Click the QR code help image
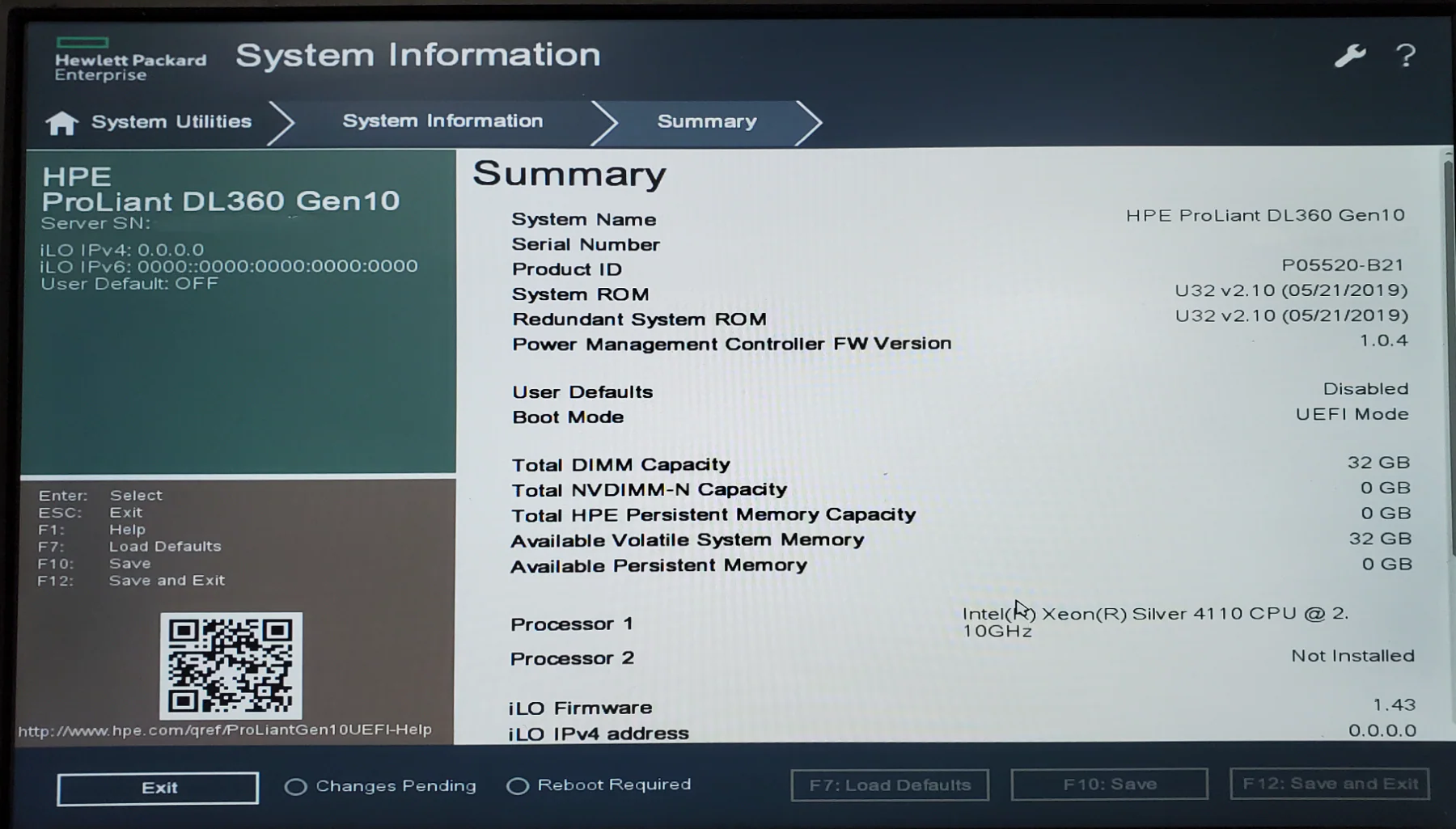This screenshot has width=1456, height=829. pos(231,666)
